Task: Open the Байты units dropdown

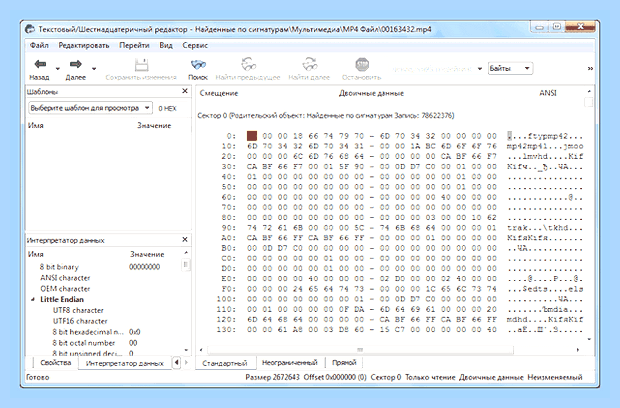Action: tap(510, 68)
